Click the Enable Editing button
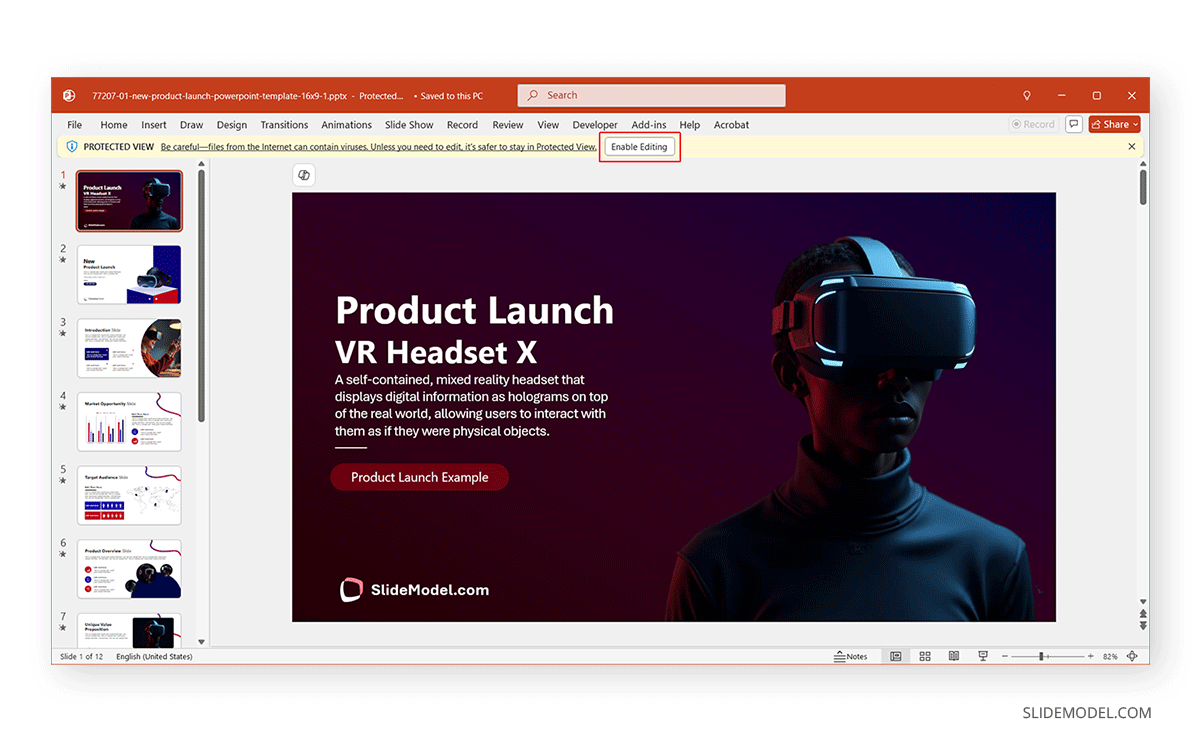1200x743 pixels. pos(639,146)
